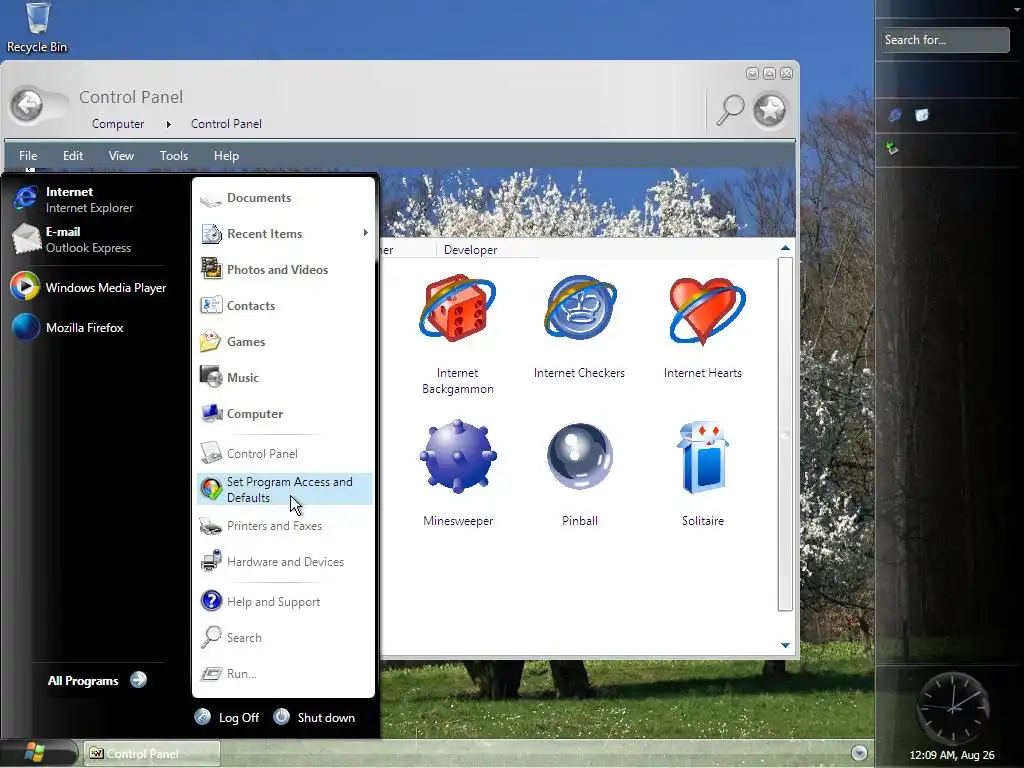
Task: Launch the Pinball icon
Action: coord(580,456)
